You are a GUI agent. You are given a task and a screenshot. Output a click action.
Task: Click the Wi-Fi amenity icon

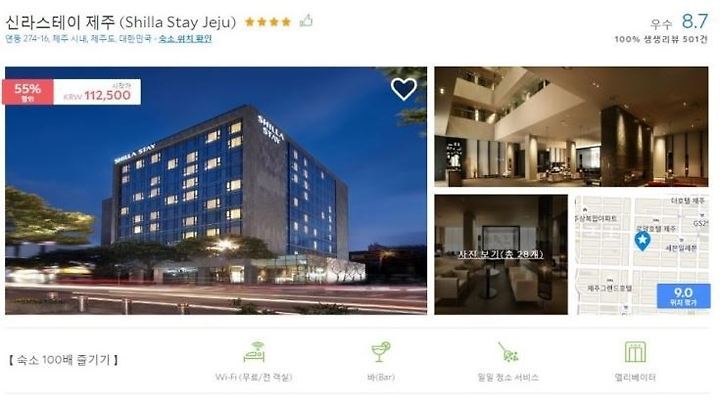coord(254,352)
